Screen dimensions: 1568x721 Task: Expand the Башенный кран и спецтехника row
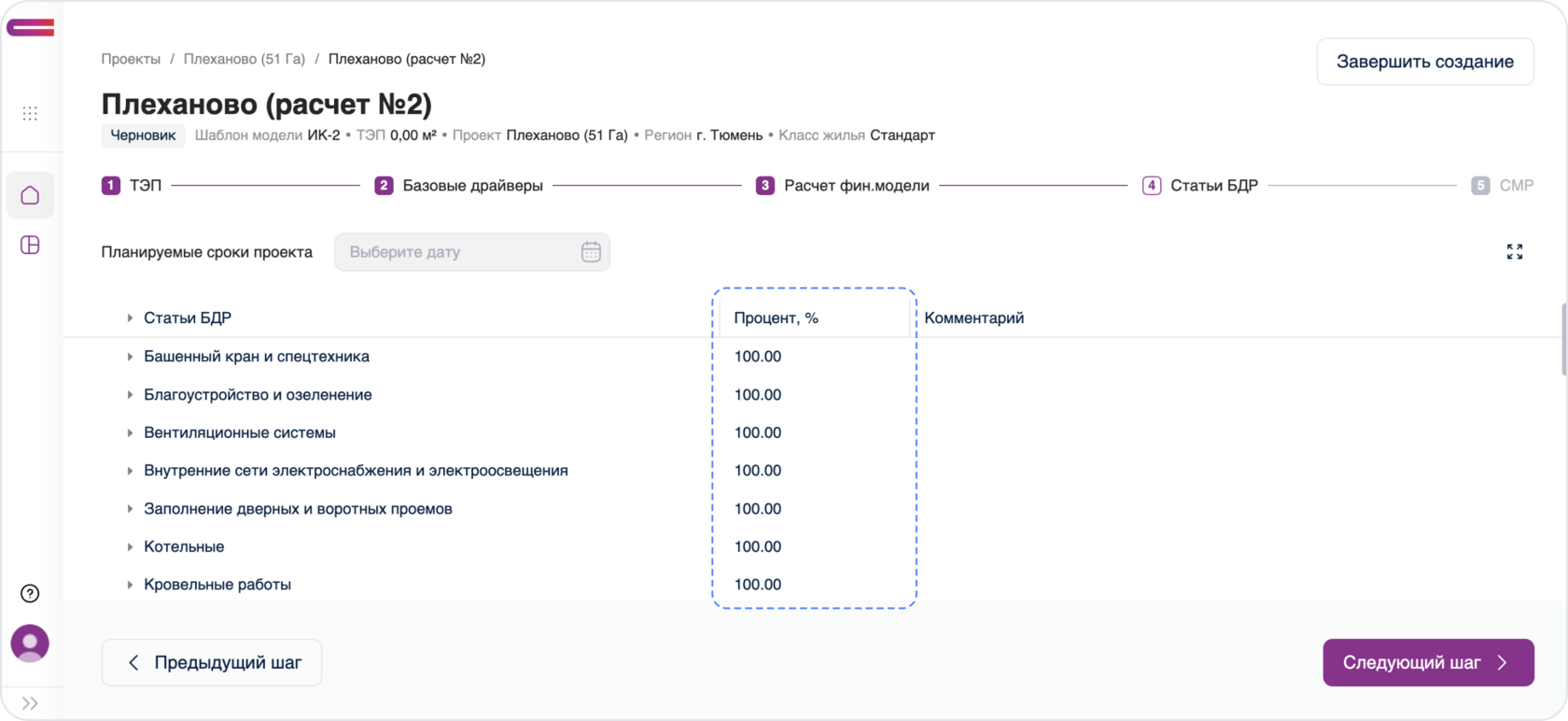tap(130, 357)
